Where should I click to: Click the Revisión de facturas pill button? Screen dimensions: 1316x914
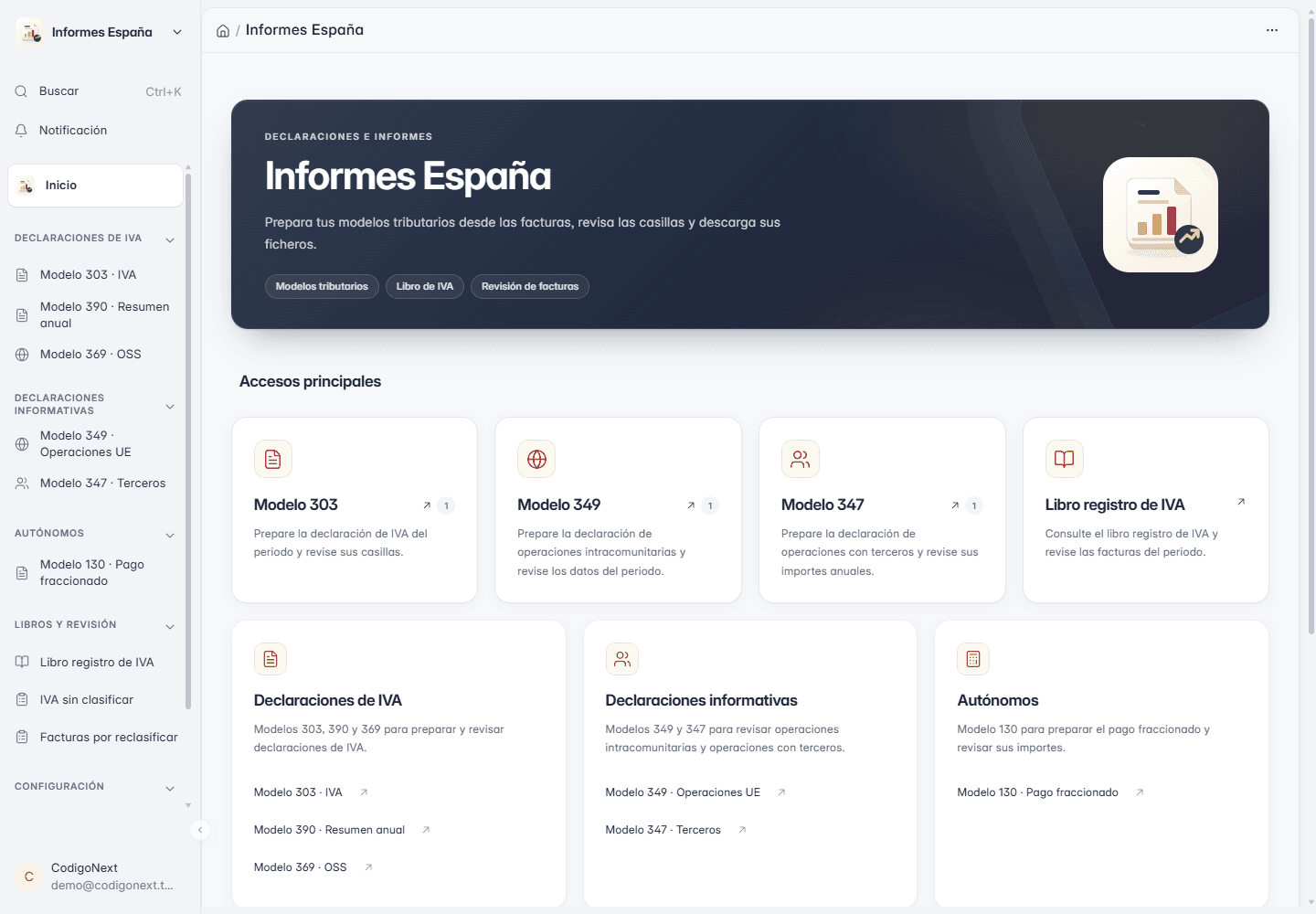[x=530, y=286]
